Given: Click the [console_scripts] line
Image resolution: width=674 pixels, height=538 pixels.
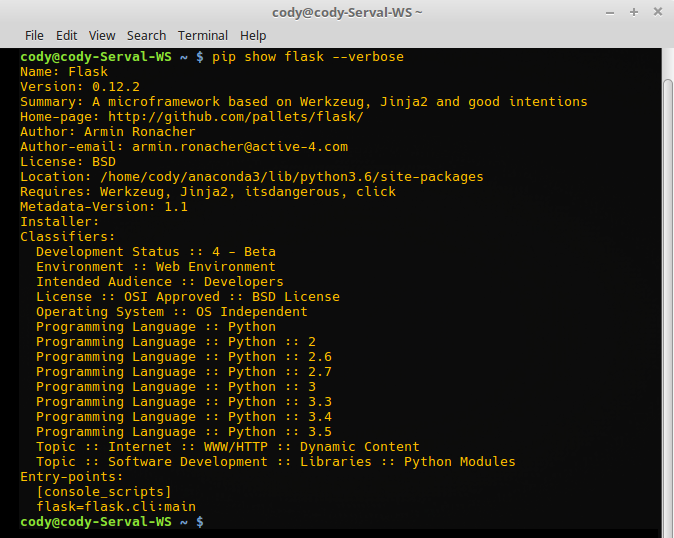Looking at the screenshot, I should [104, 492].
